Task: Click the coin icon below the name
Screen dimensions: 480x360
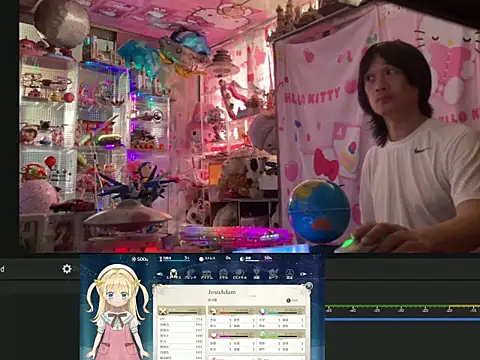Action: [288, 300]
